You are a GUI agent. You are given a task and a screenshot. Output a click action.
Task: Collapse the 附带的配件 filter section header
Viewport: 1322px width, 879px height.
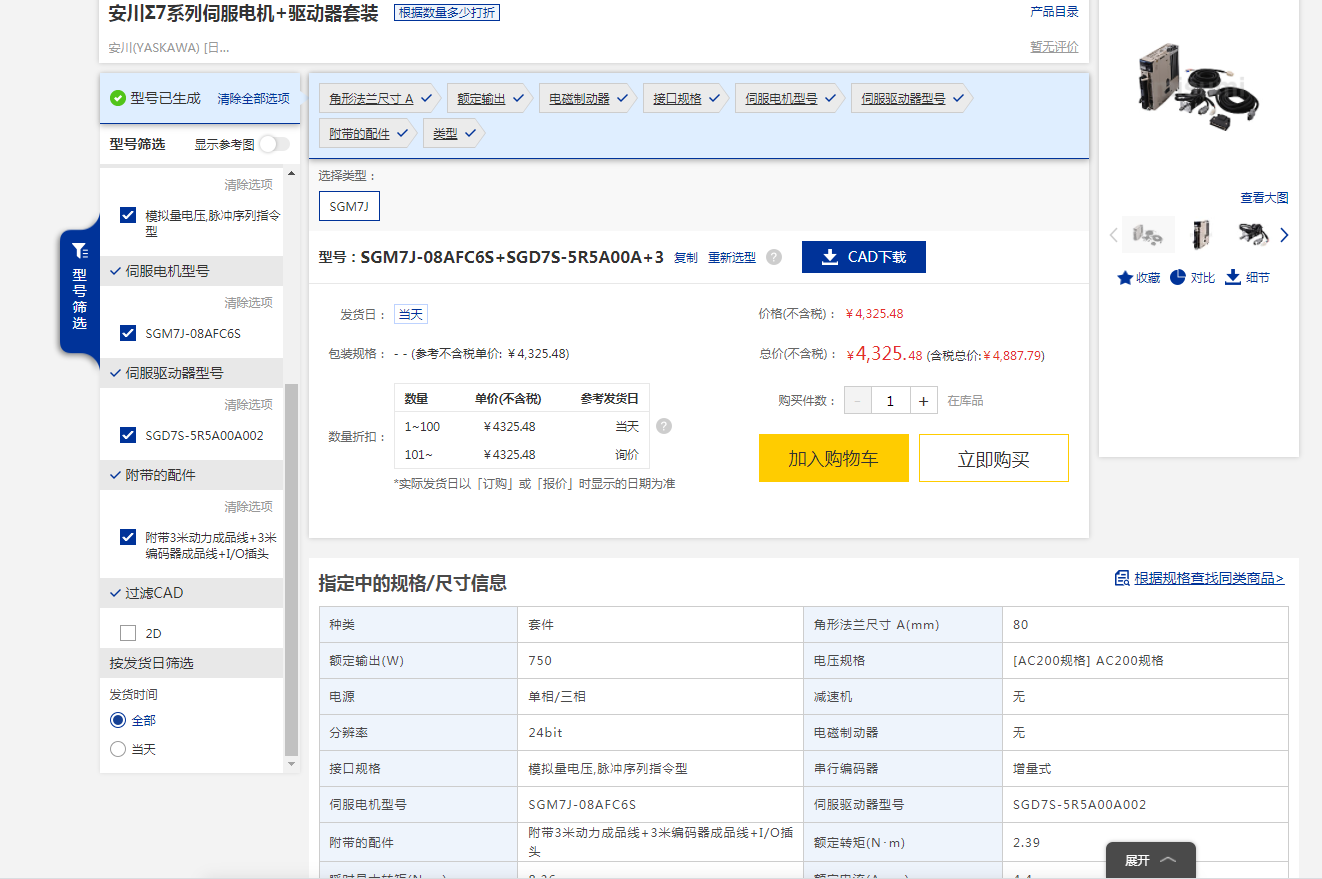coord(192,475)
